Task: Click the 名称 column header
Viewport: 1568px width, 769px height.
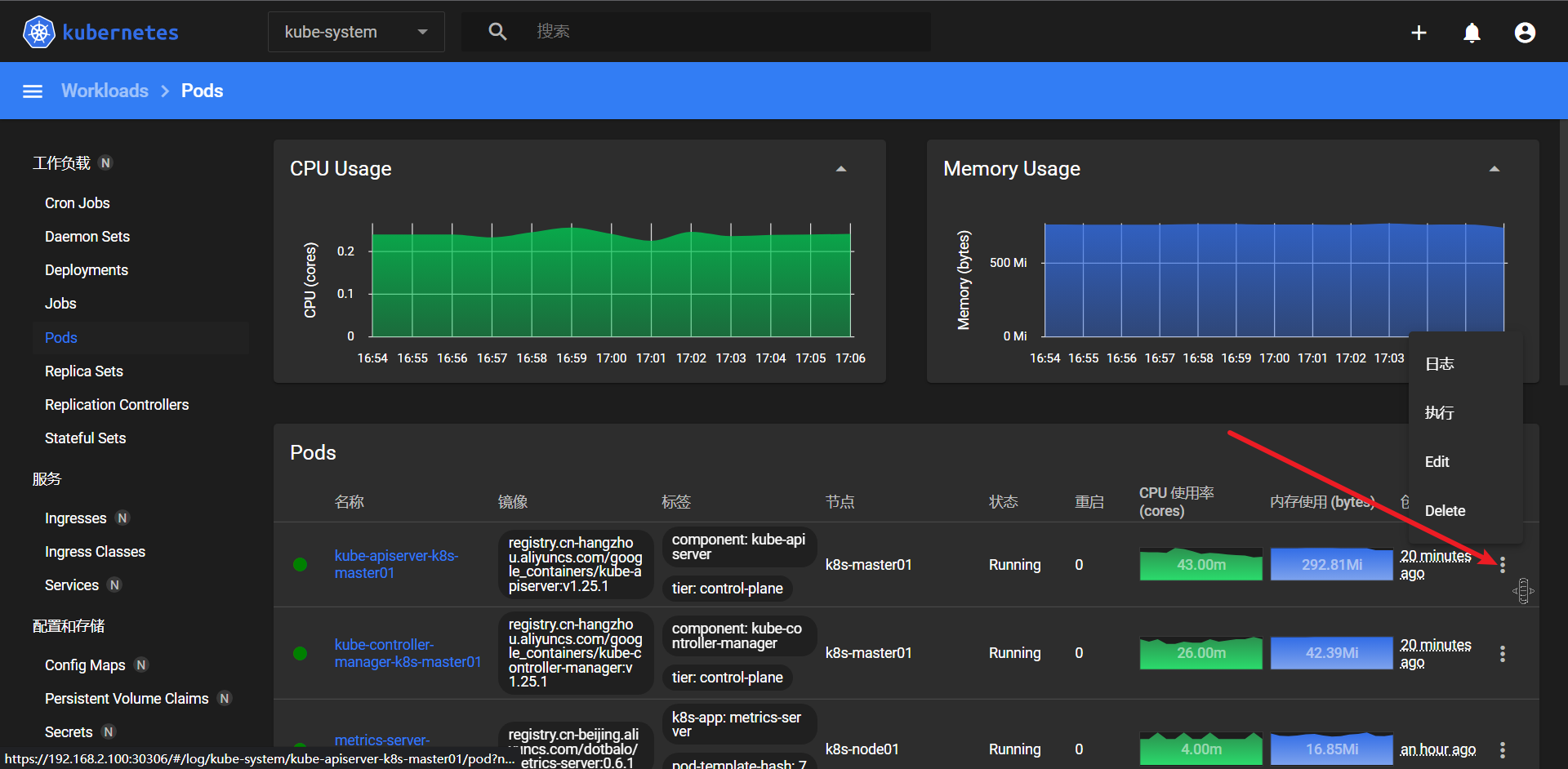Action: coord(349,501)
